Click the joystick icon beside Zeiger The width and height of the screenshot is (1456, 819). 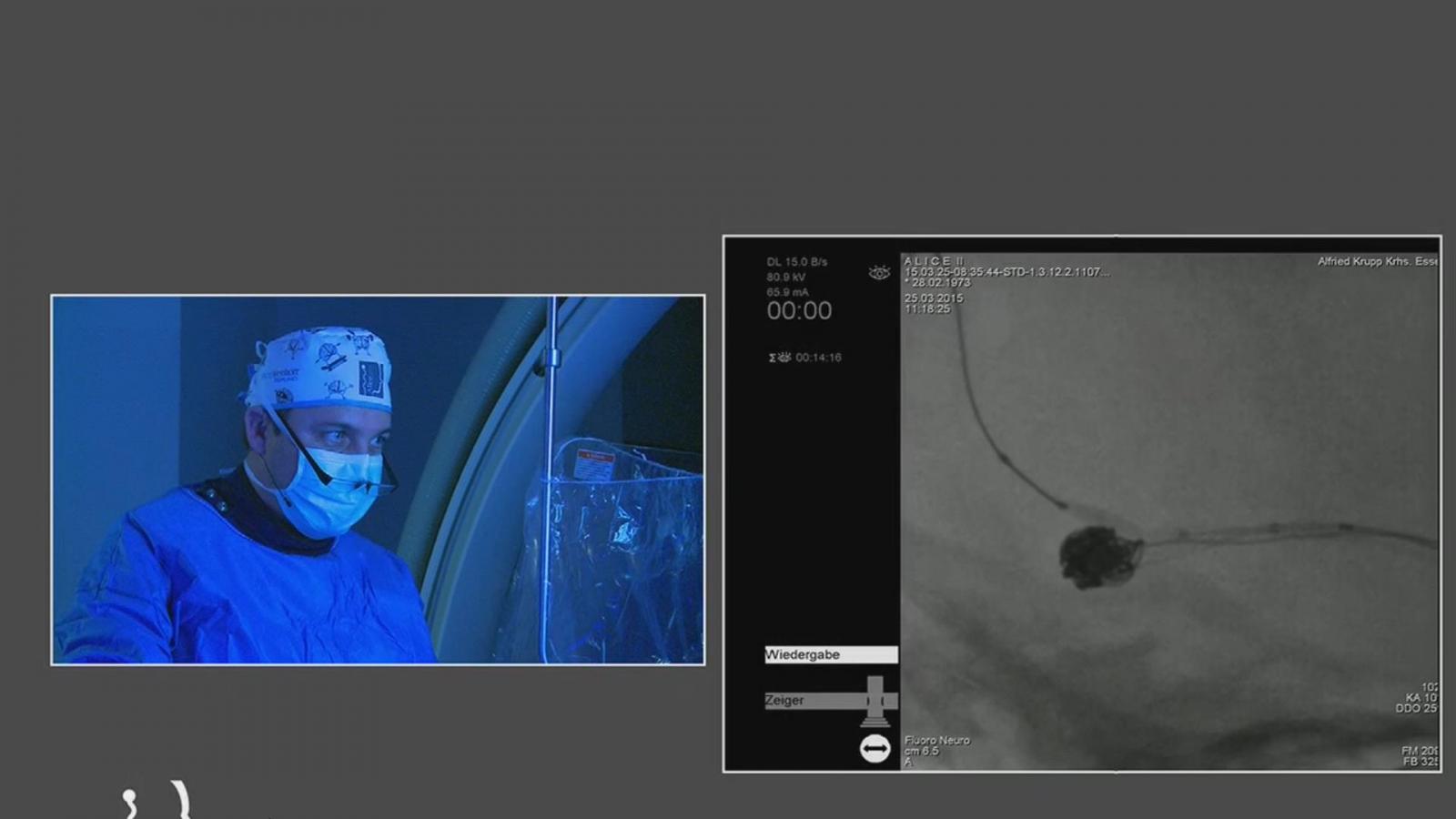click(x=875, y=701)
